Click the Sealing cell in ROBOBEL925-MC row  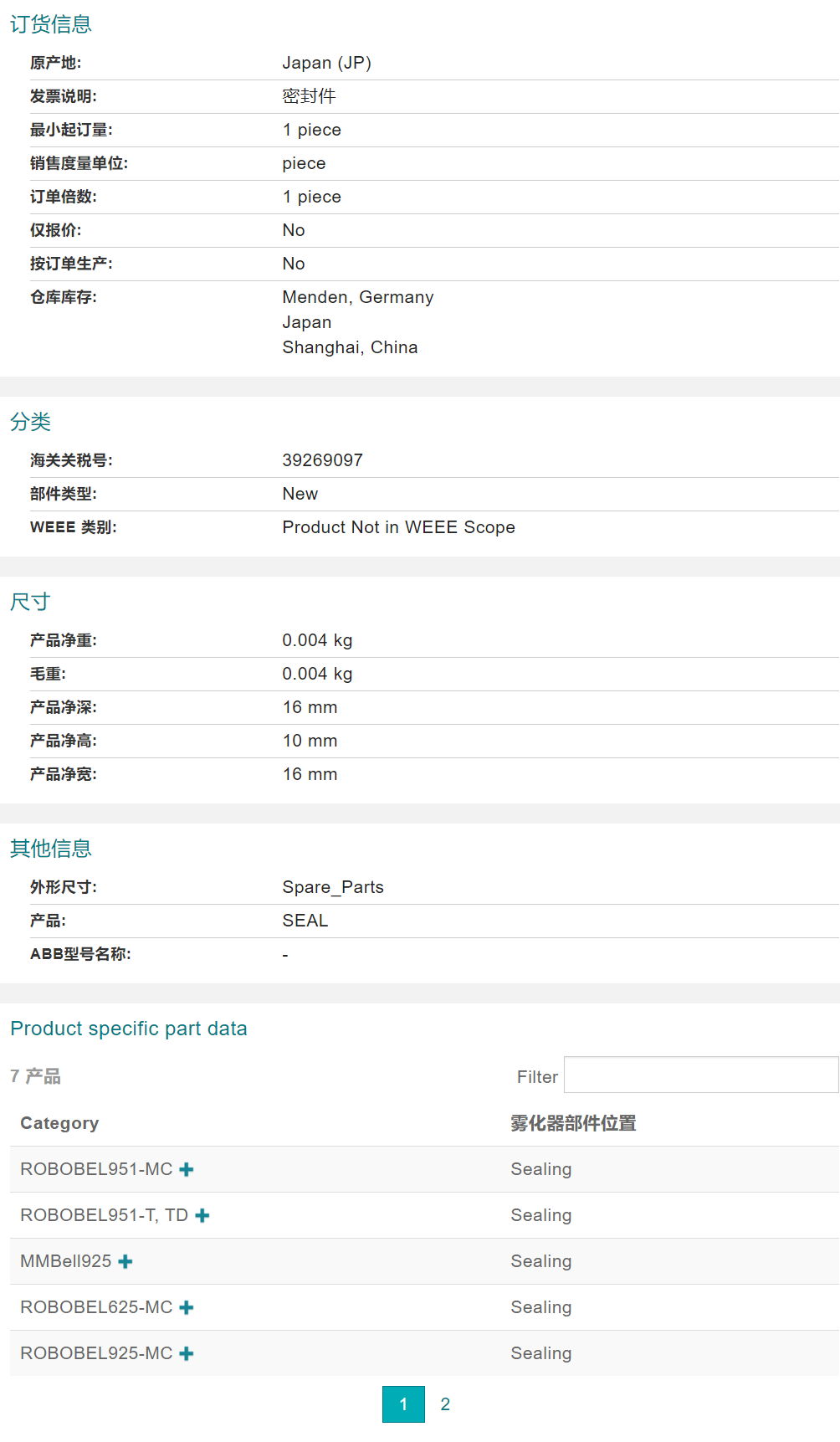coord(540,1353)
